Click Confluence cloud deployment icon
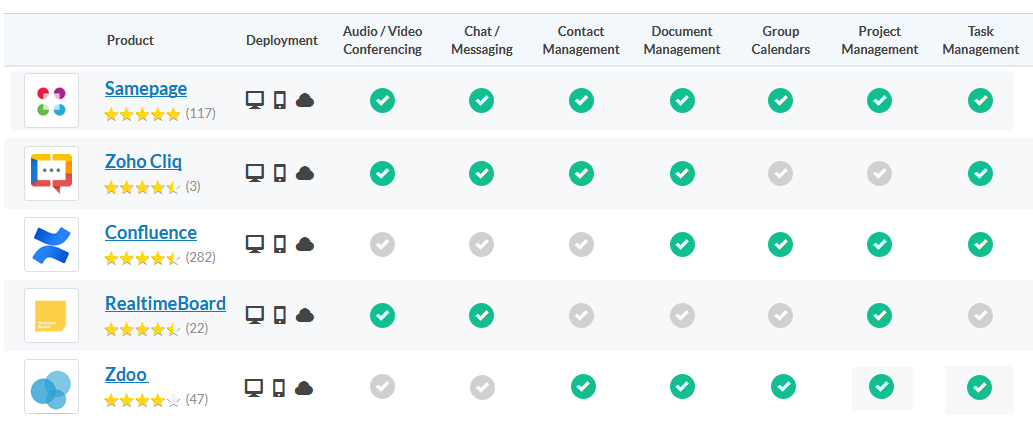 click(x=304, y=244)
